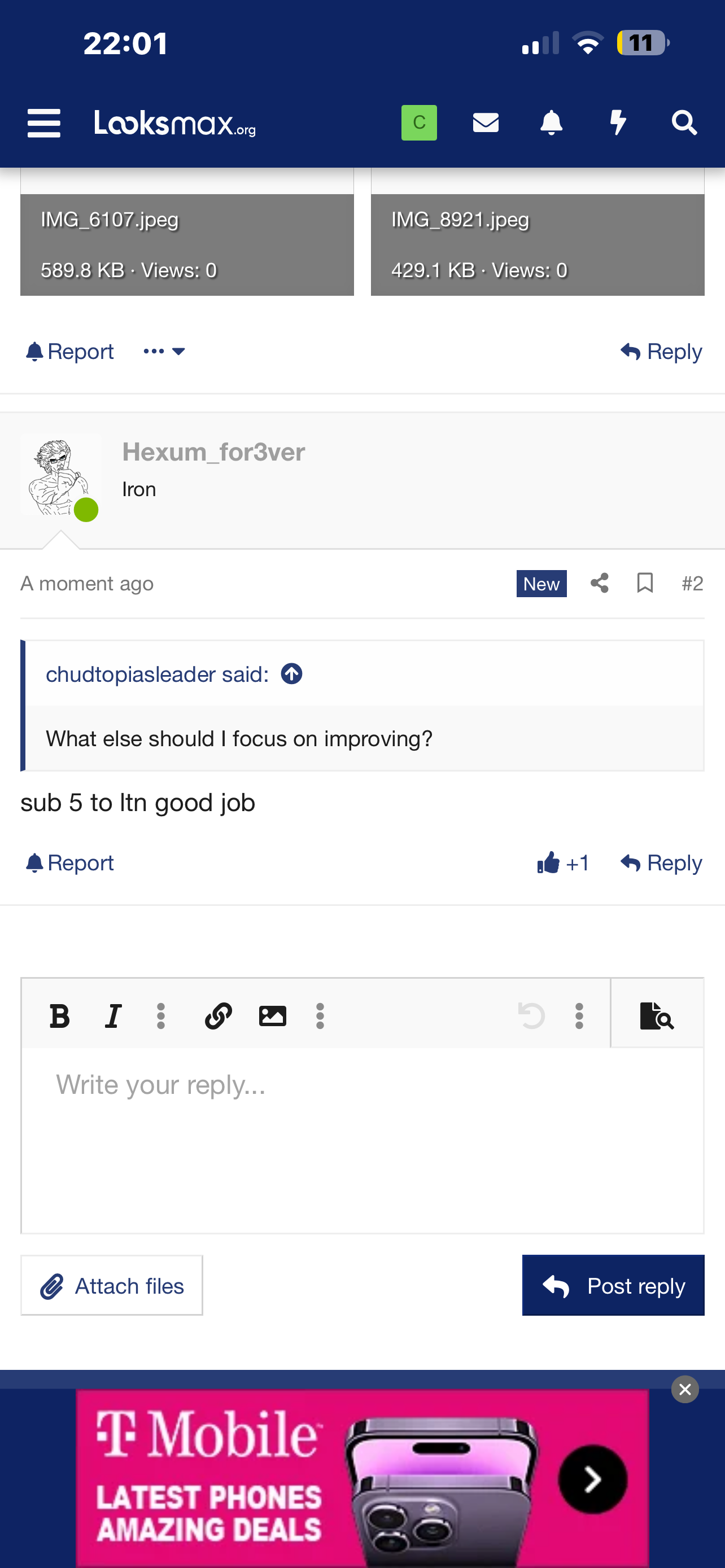Open more text formatting options after italic
Viewport: 725px width, 1568px height.
pyautogui.click(x=161, y=1015)
